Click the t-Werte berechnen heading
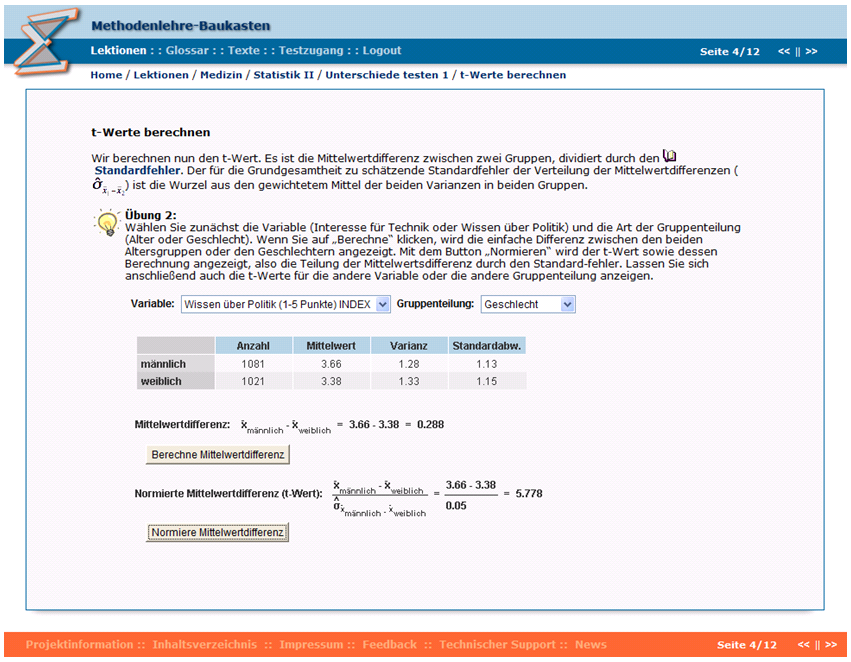 coord(151,132)
